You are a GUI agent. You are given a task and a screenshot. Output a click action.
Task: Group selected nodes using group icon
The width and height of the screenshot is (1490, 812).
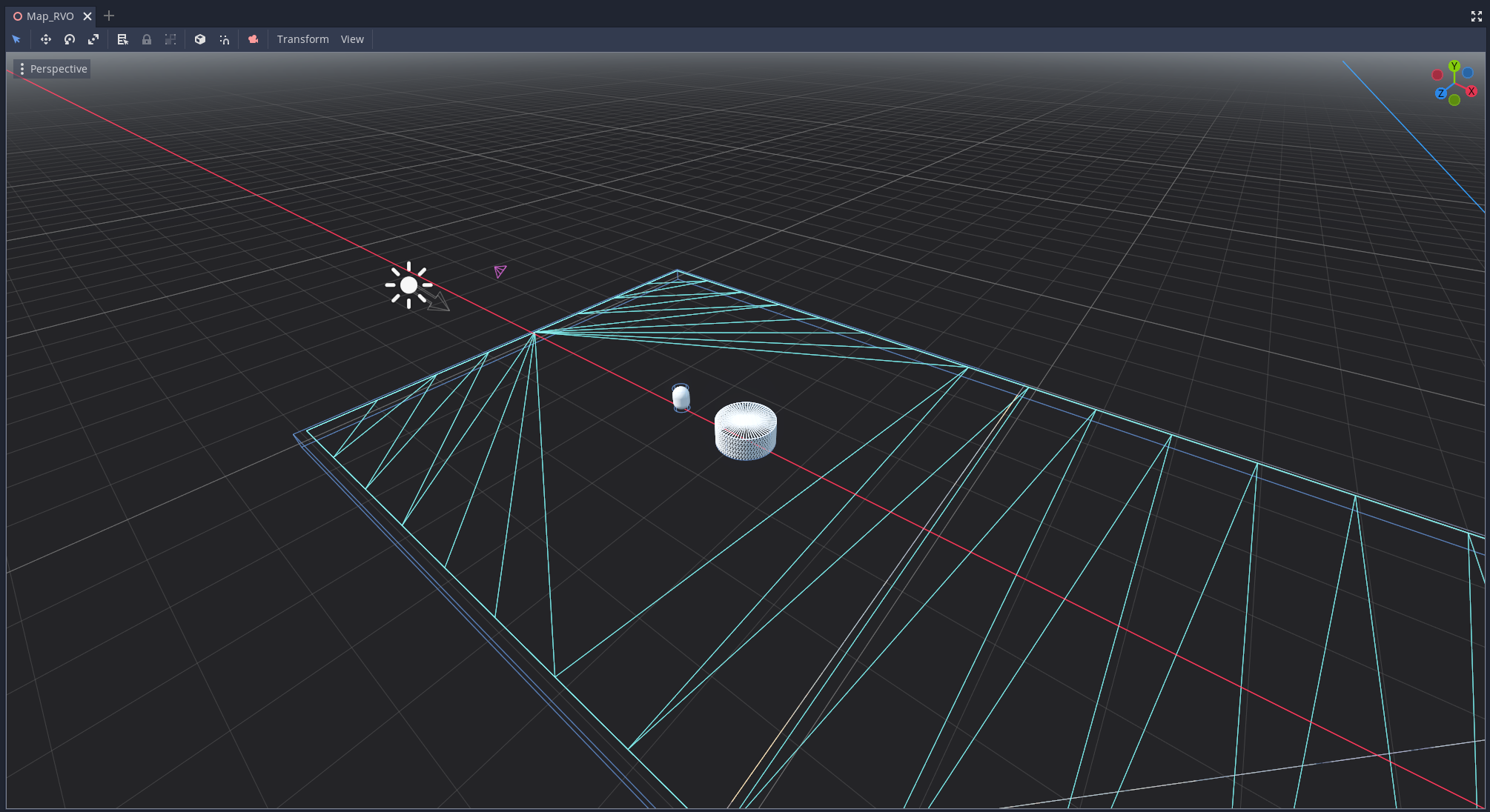[x=170, y=39]
